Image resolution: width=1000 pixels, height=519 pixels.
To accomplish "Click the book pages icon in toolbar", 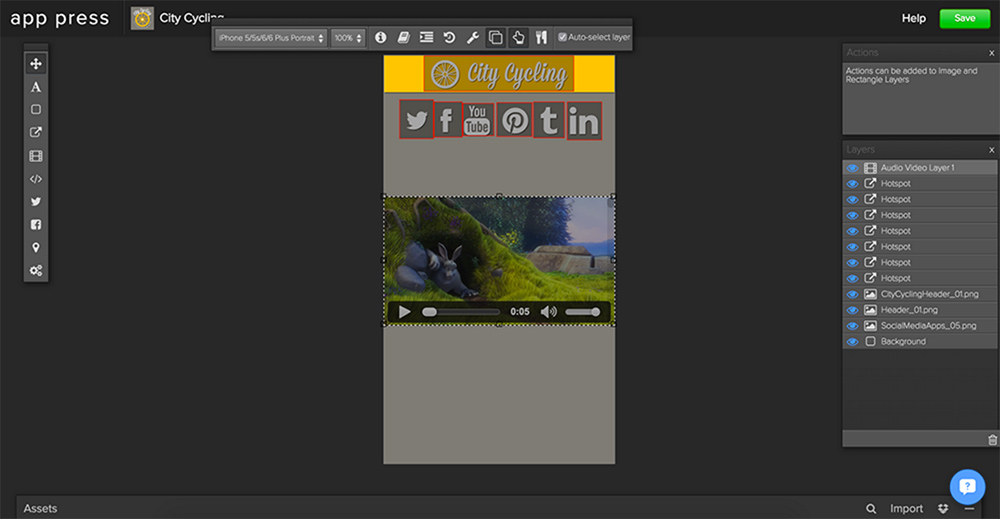I will click(x=403, y=38).
